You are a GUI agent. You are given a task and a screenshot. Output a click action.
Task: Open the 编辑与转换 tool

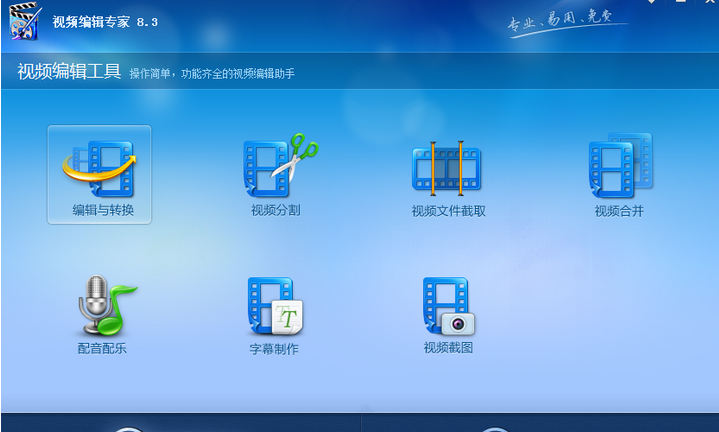[x=99, y=175]
